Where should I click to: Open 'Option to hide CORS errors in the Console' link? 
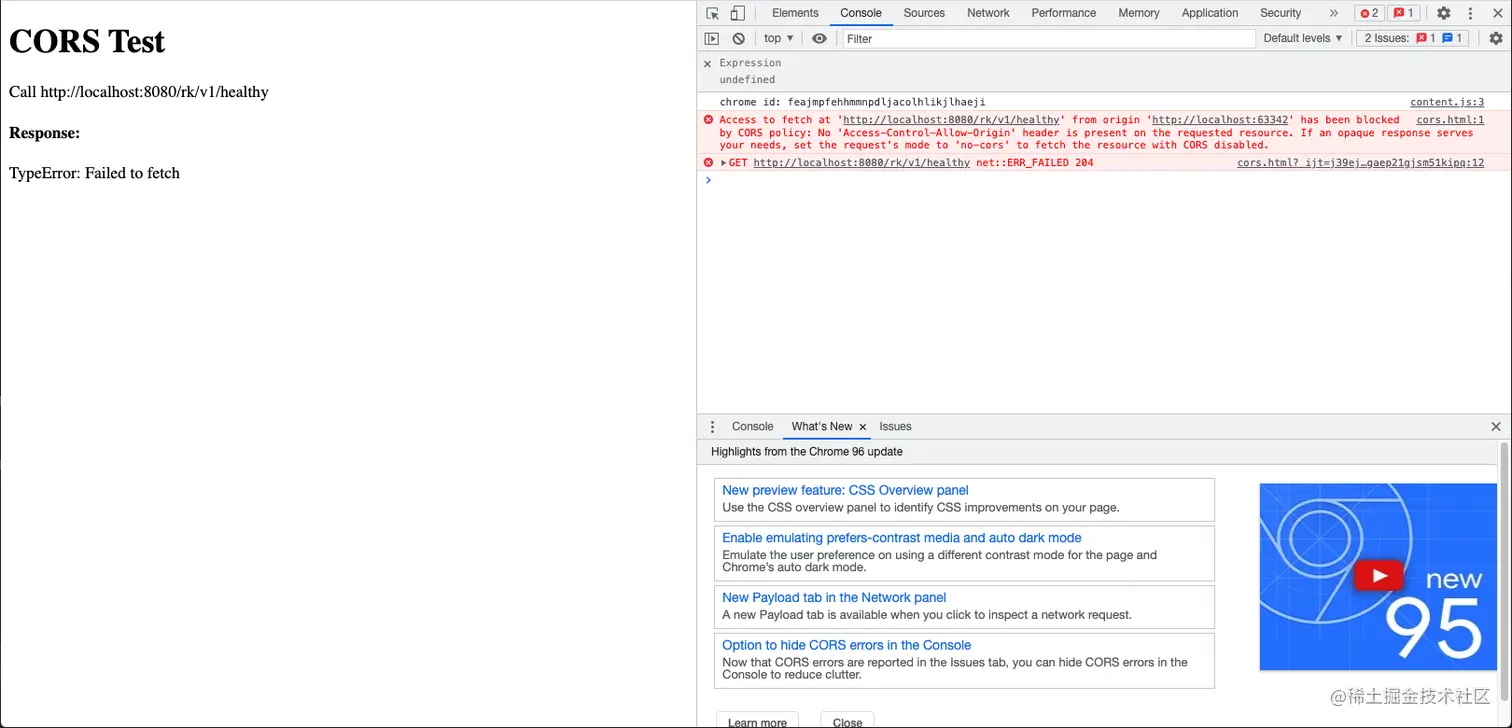coord(846,645)
